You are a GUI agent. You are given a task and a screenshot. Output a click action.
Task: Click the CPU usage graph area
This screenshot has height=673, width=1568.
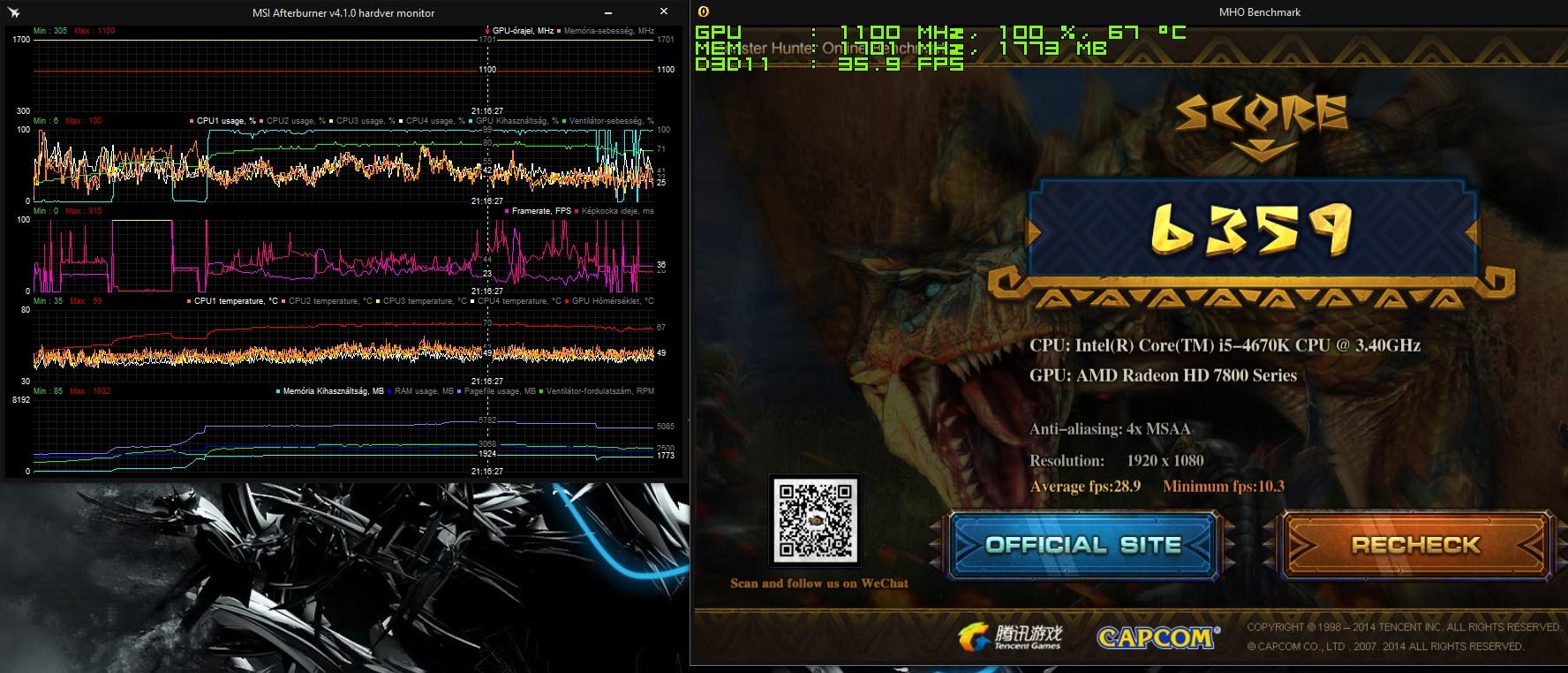(343, 165)
